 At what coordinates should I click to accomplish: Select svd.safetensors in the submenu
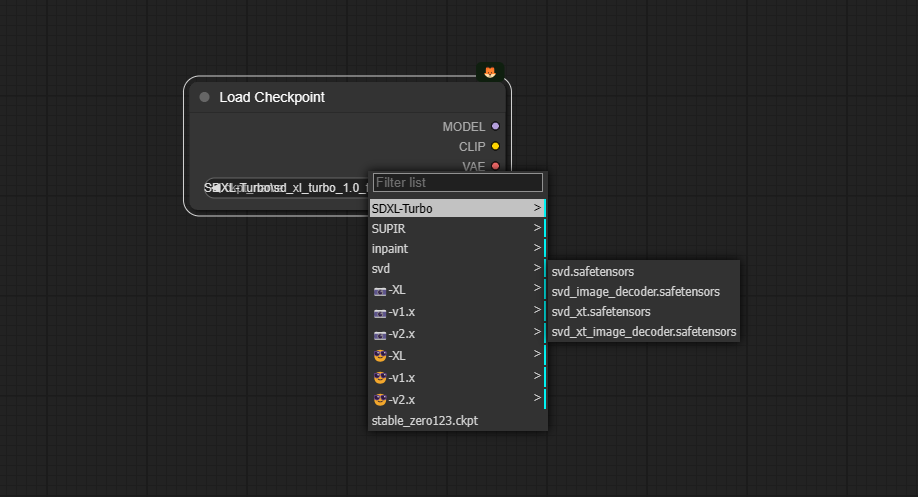pos(643,272)
